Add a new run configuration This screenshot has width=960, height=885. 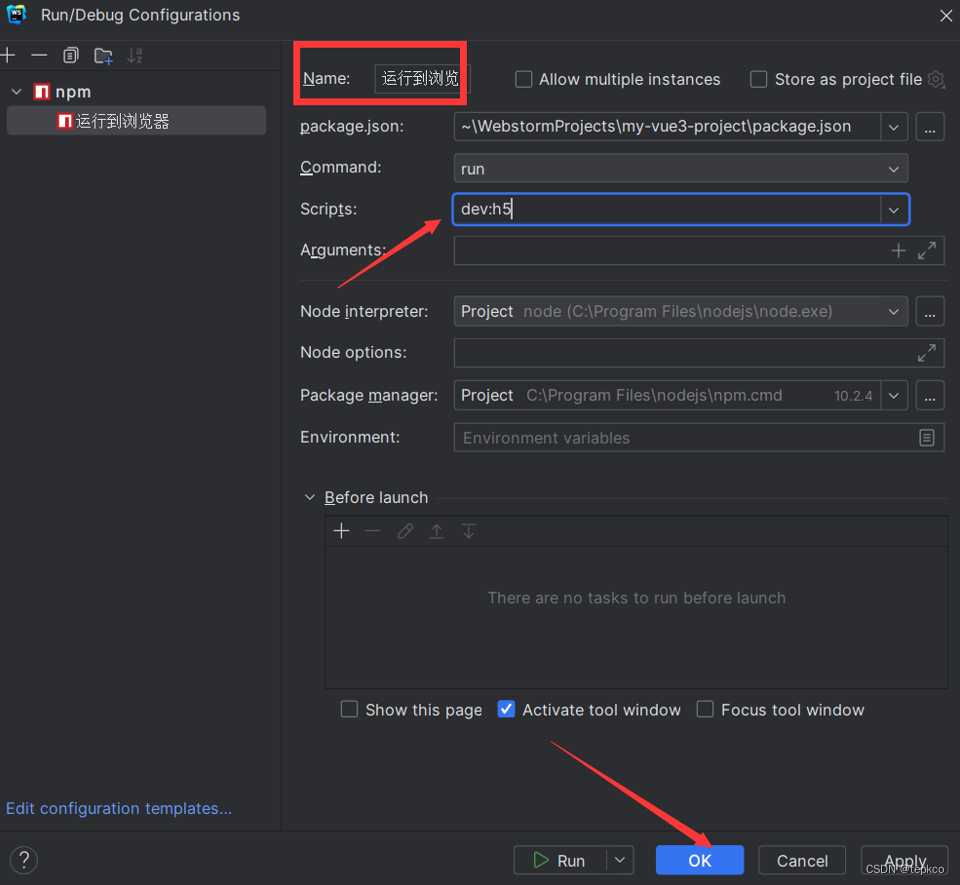[x=8, y=56]
